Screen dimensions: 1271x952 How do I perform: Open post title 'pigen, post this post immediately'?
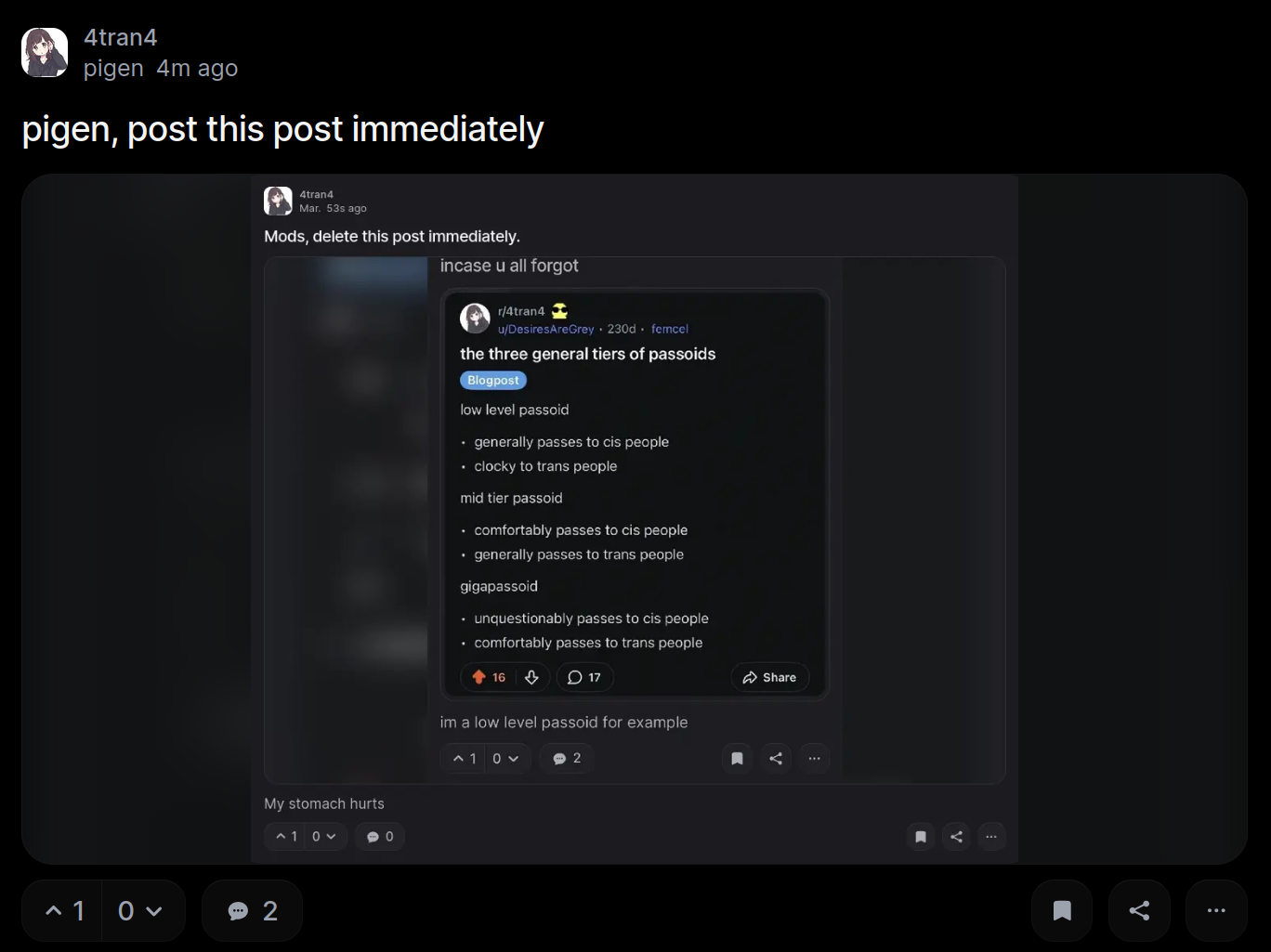[282, 129]
